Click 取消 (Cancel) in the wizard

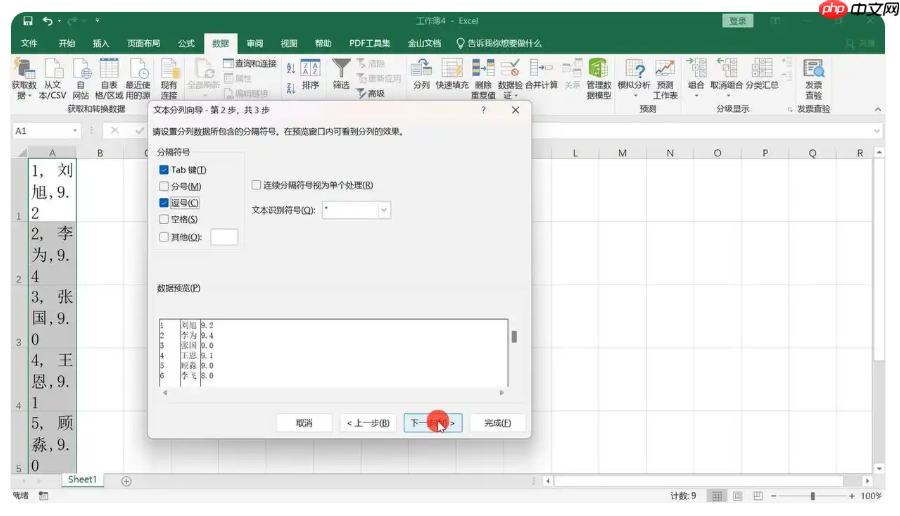coord(304,423)
